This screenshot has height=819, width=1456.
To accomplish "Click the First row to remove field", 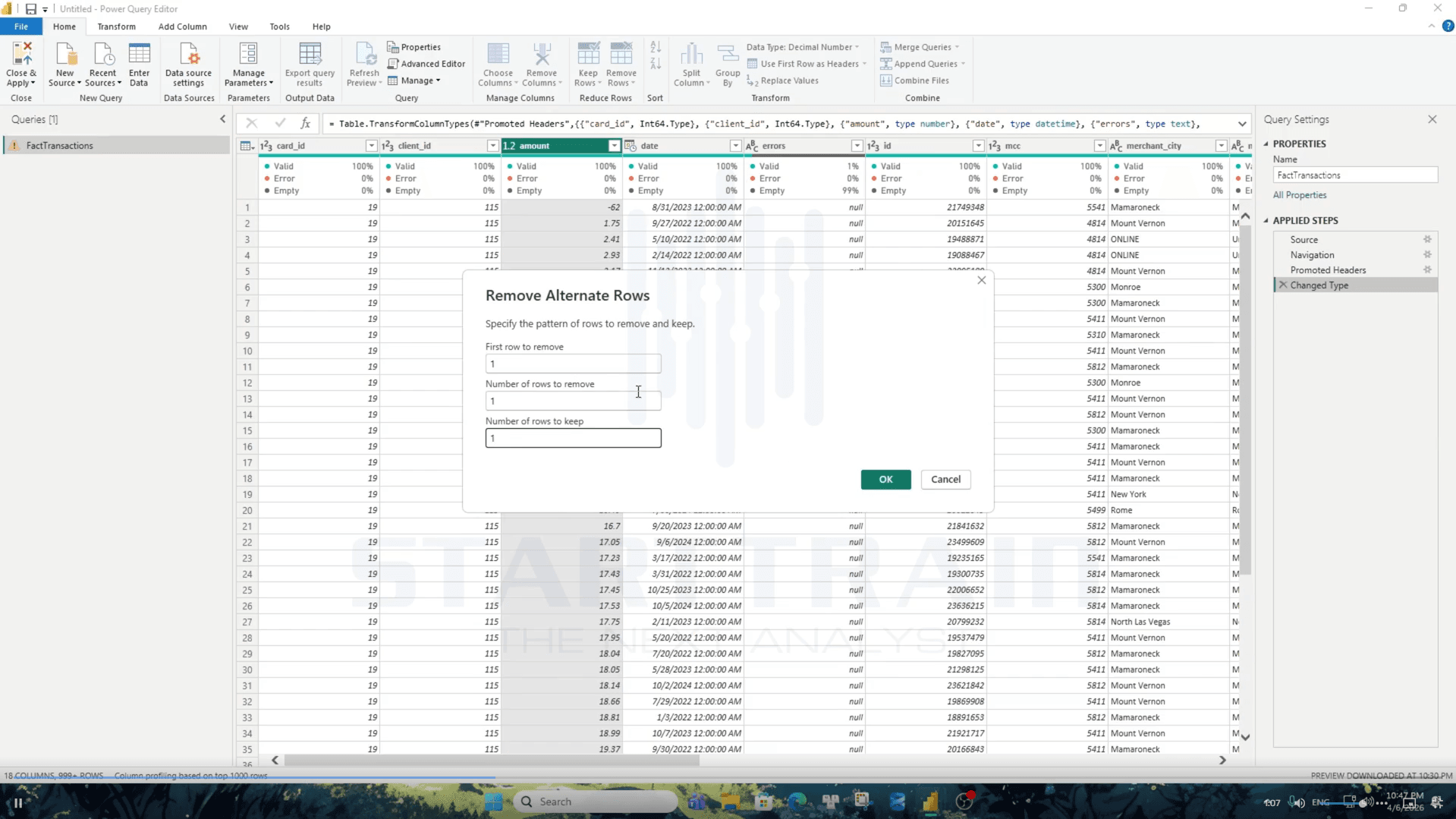I will (573, 364).
